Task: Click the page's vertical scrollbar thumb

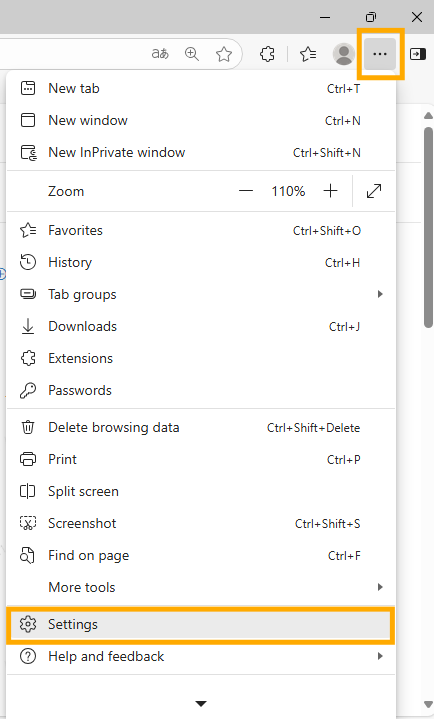Action: (428, 225)
